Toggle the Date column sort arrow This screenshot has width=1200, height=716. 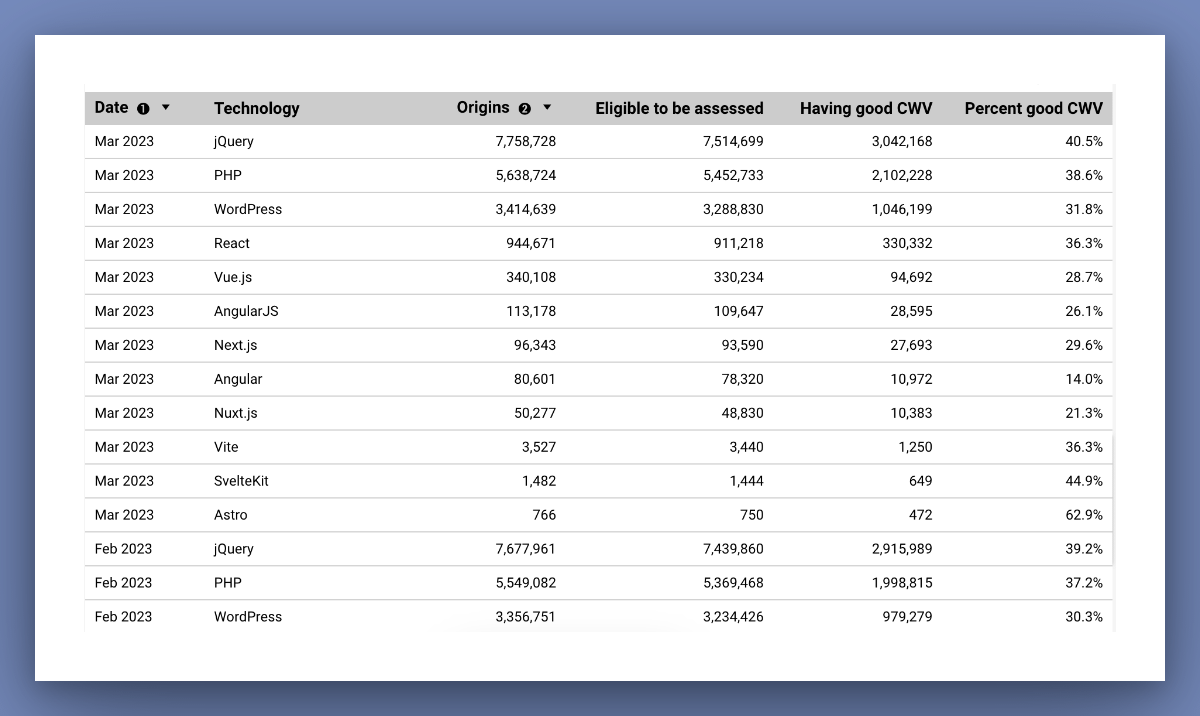[x=166, y=107]
